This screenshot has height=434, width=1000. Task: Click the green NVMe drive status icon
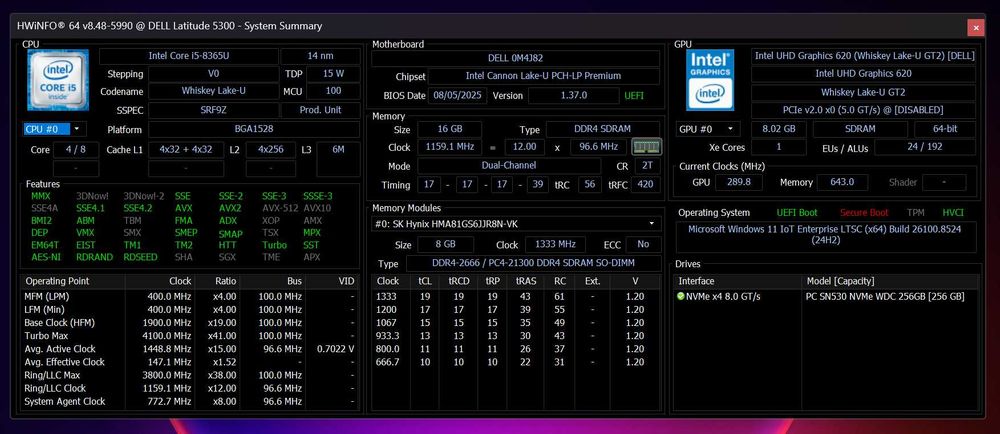(680, 296)
